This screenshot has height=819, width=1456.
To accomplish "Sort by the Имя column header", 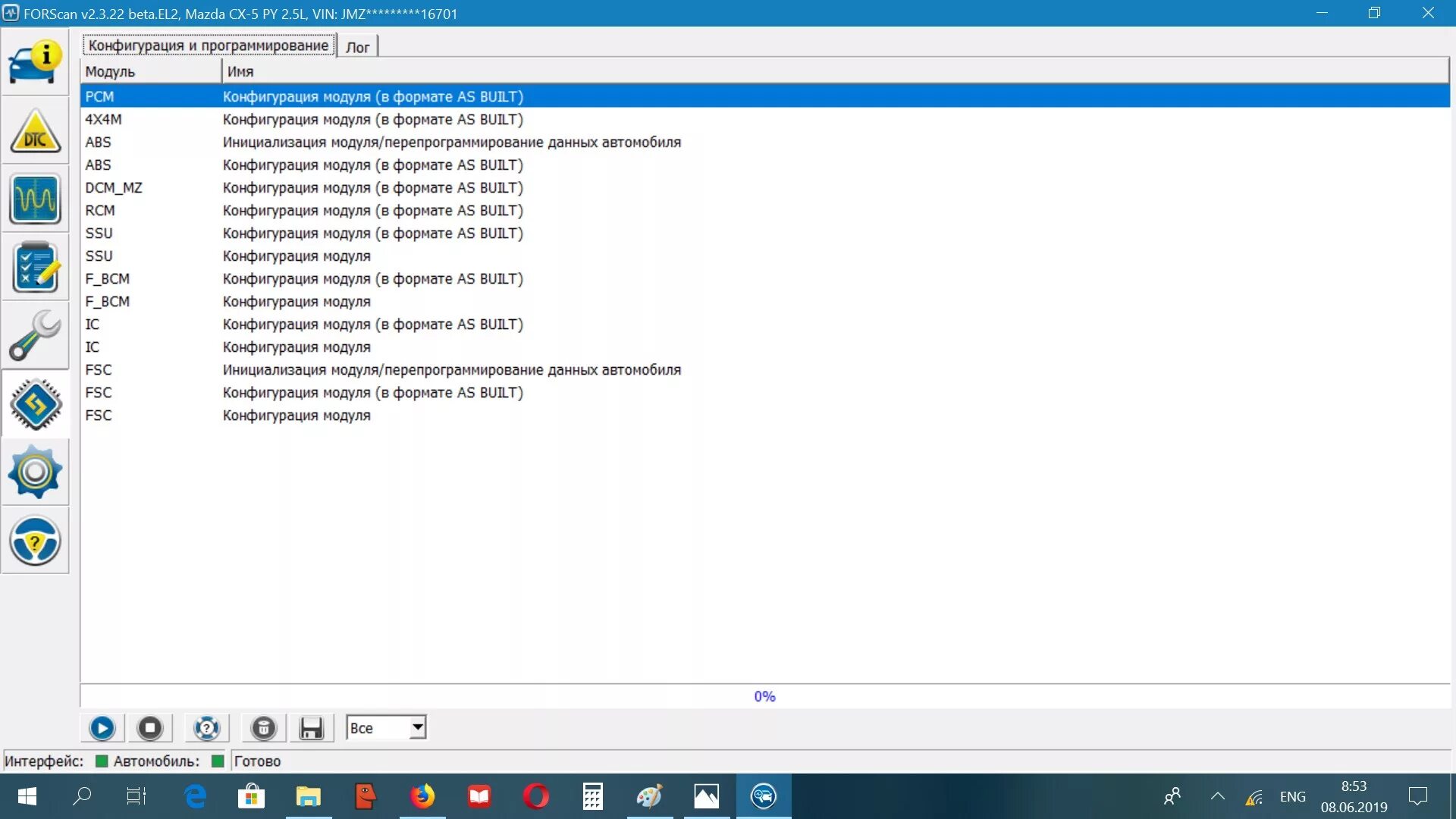I will pyautogui.click(x=836, y=71).
